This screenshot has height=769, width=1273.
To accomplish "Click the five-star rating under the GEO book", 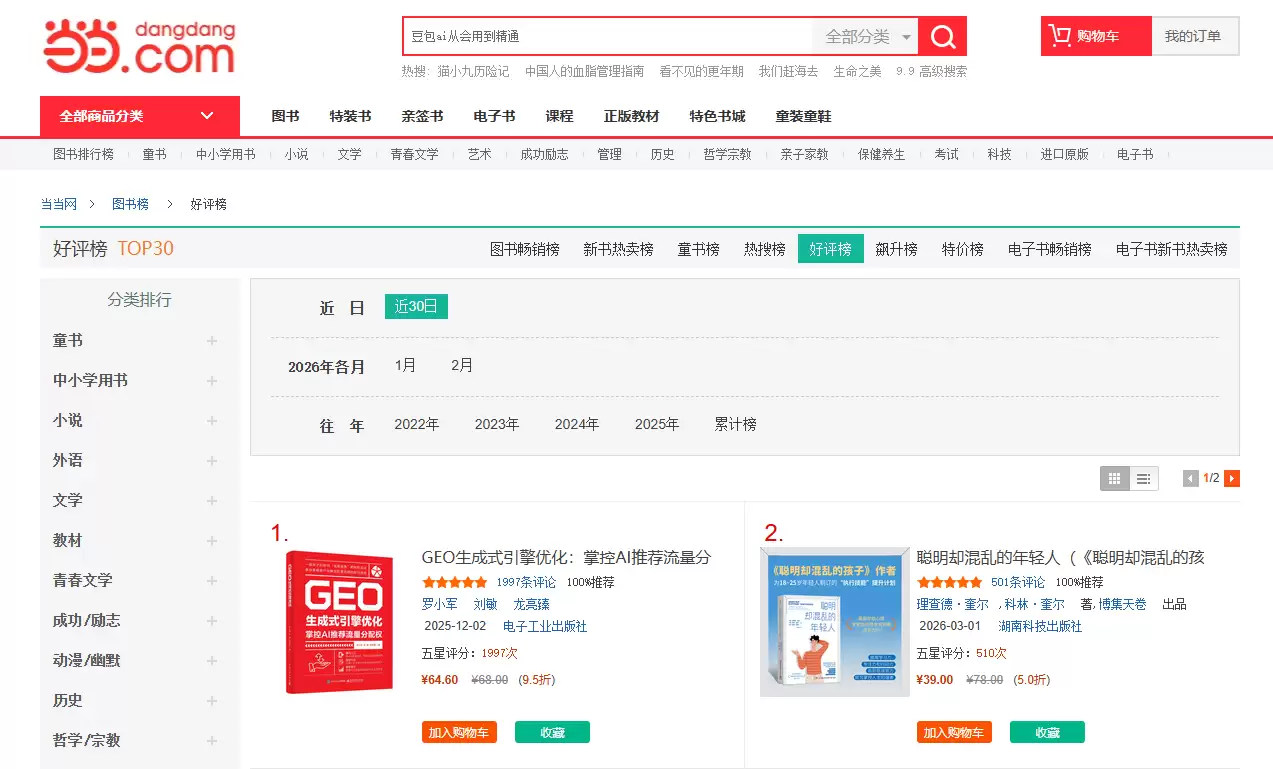I will [455, 581].
